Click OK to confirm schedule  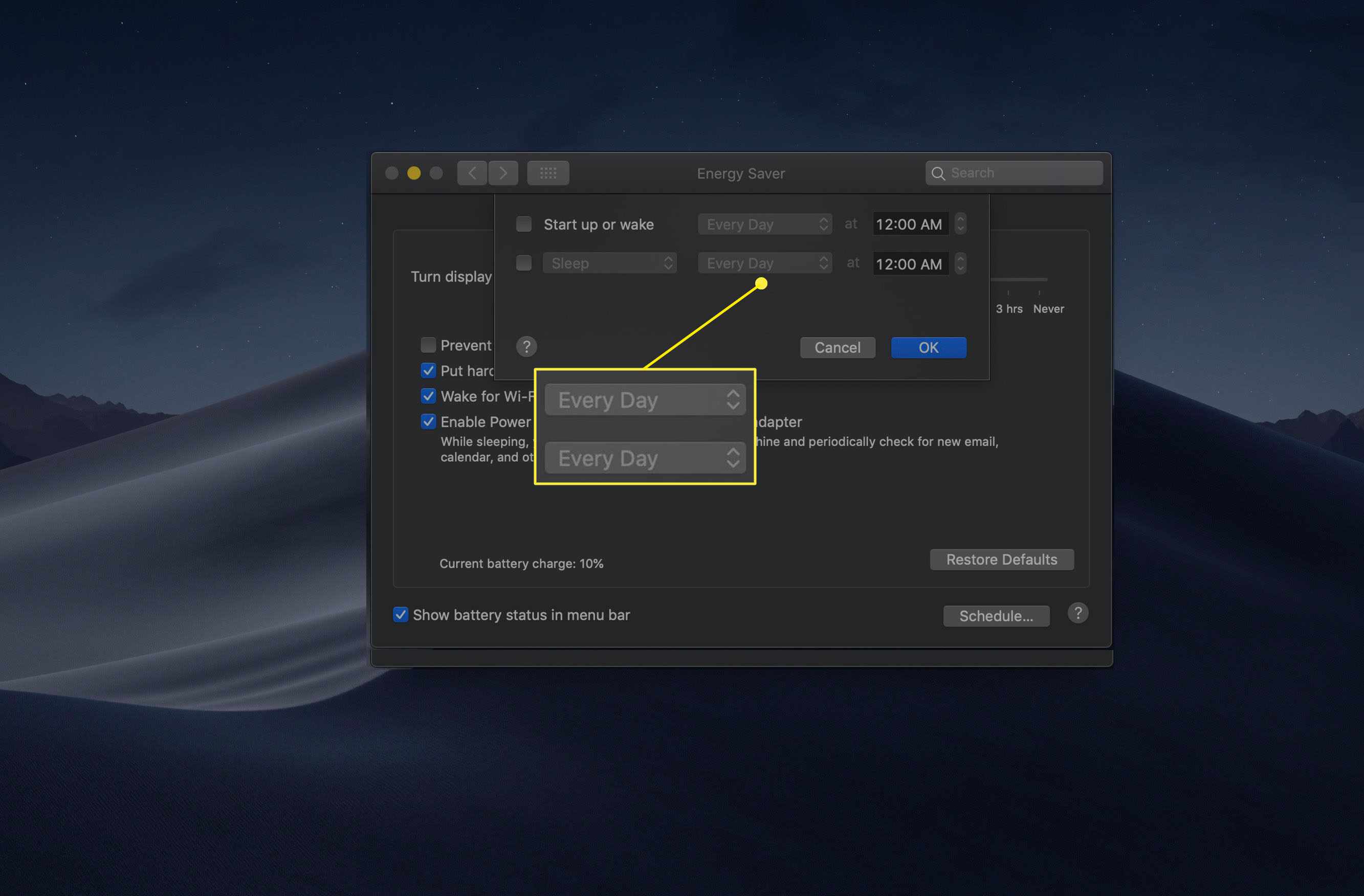[x=929, y=347]
